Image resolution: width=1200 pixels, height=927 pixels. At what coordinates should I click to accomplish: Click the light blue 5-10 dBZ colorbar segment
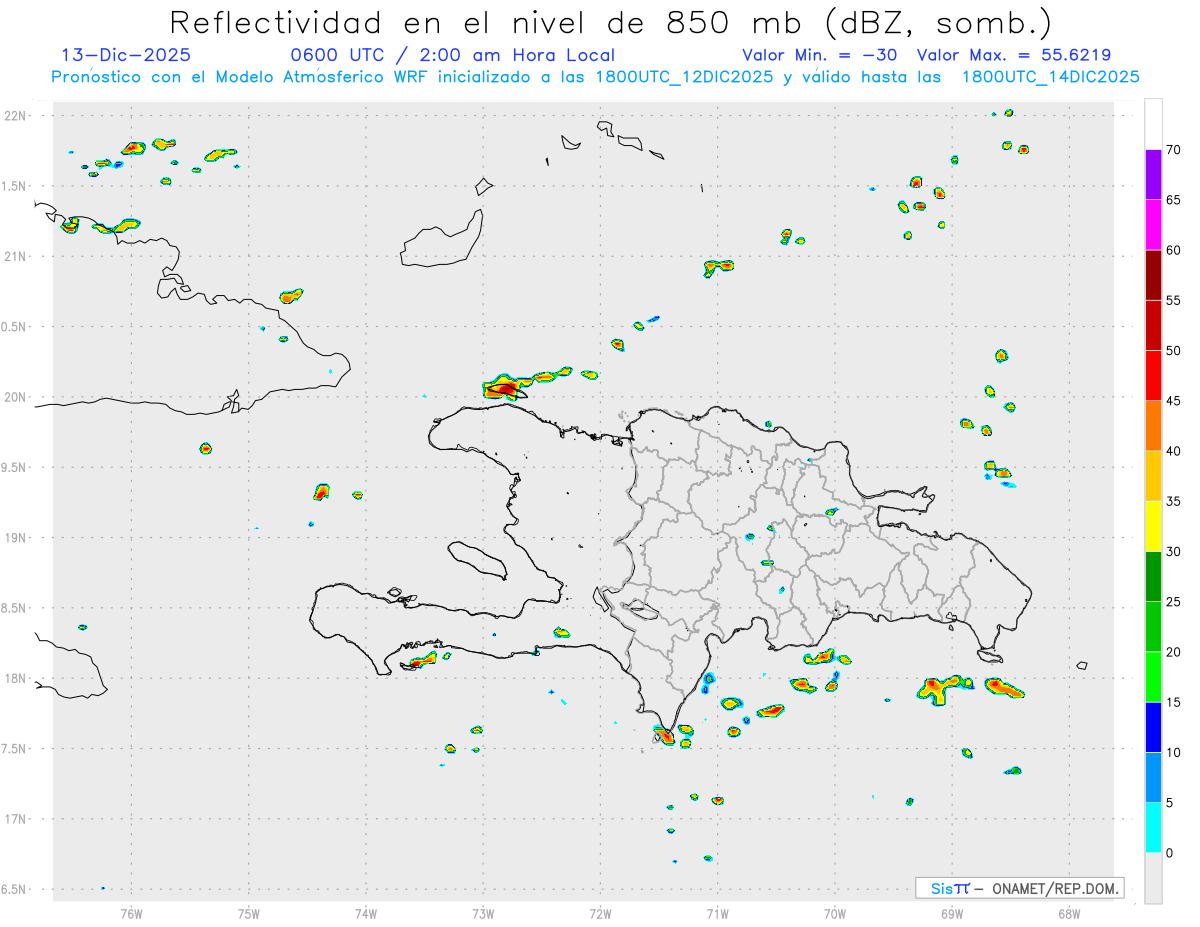1153,778
